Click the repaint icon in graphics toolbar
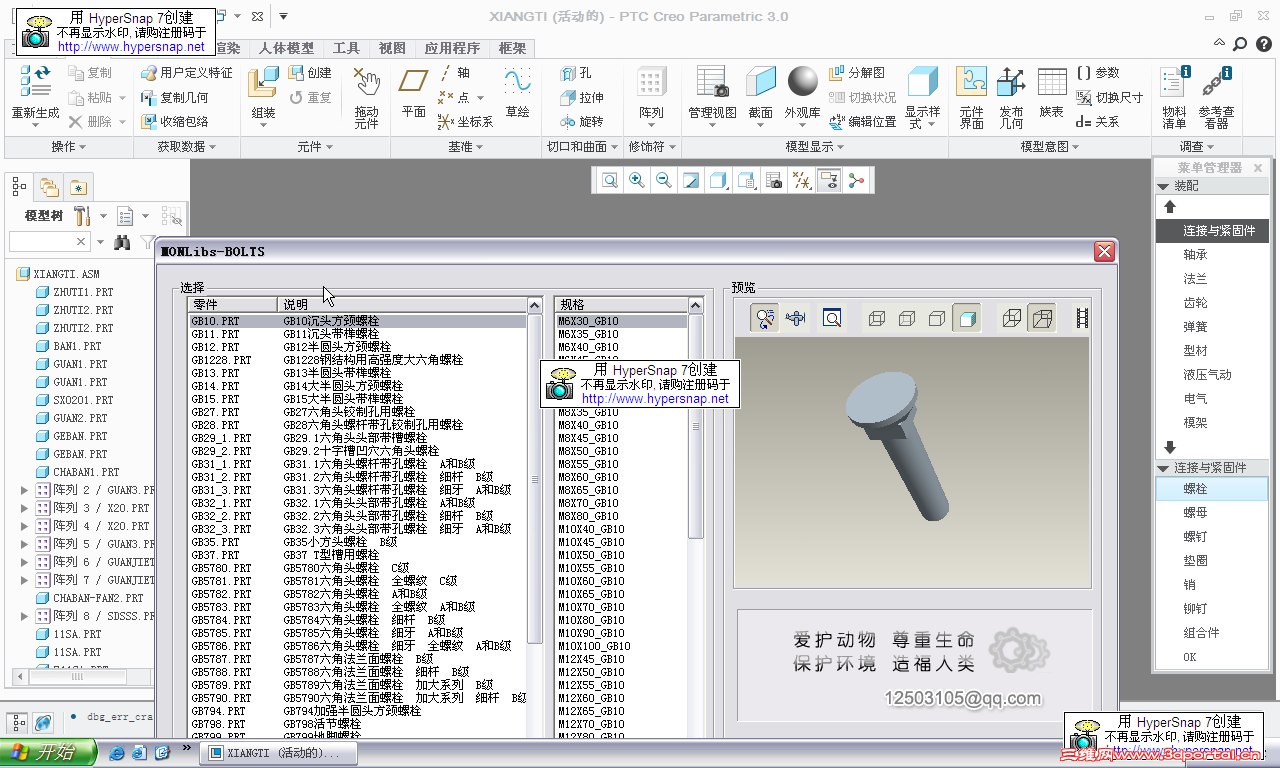 point(691,180)
